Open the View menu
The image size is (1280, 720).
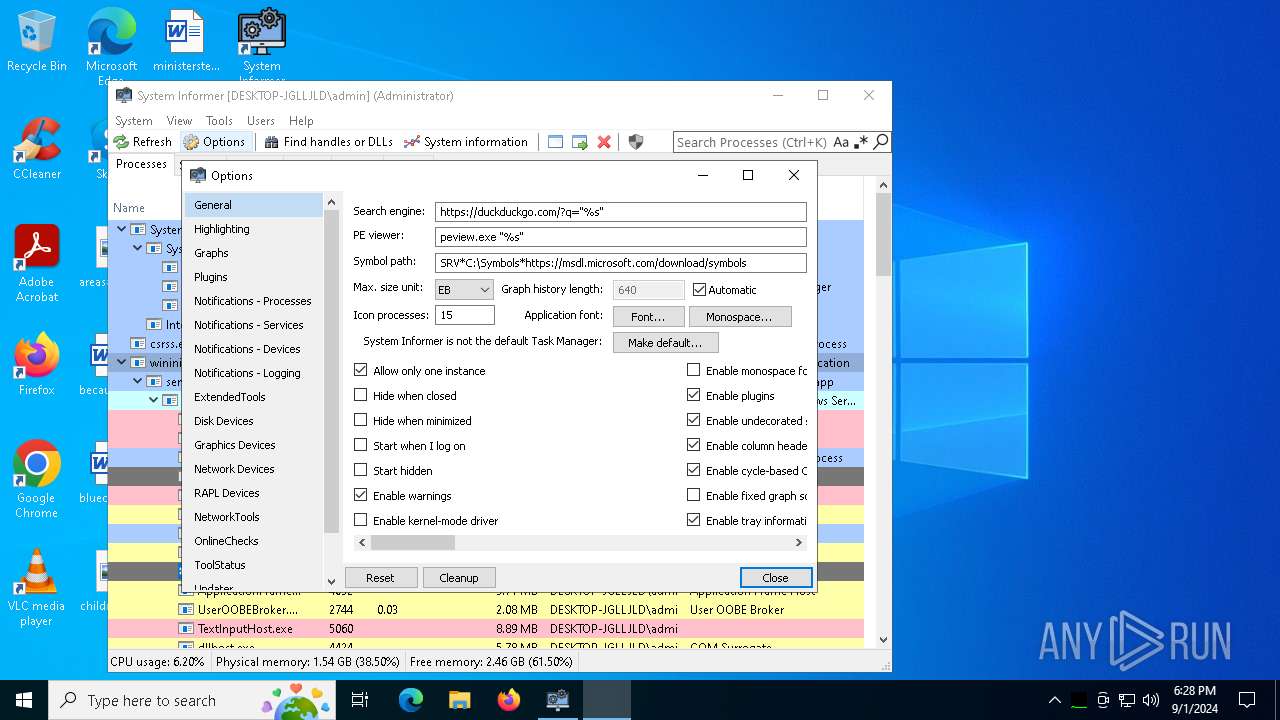(179, 120)
